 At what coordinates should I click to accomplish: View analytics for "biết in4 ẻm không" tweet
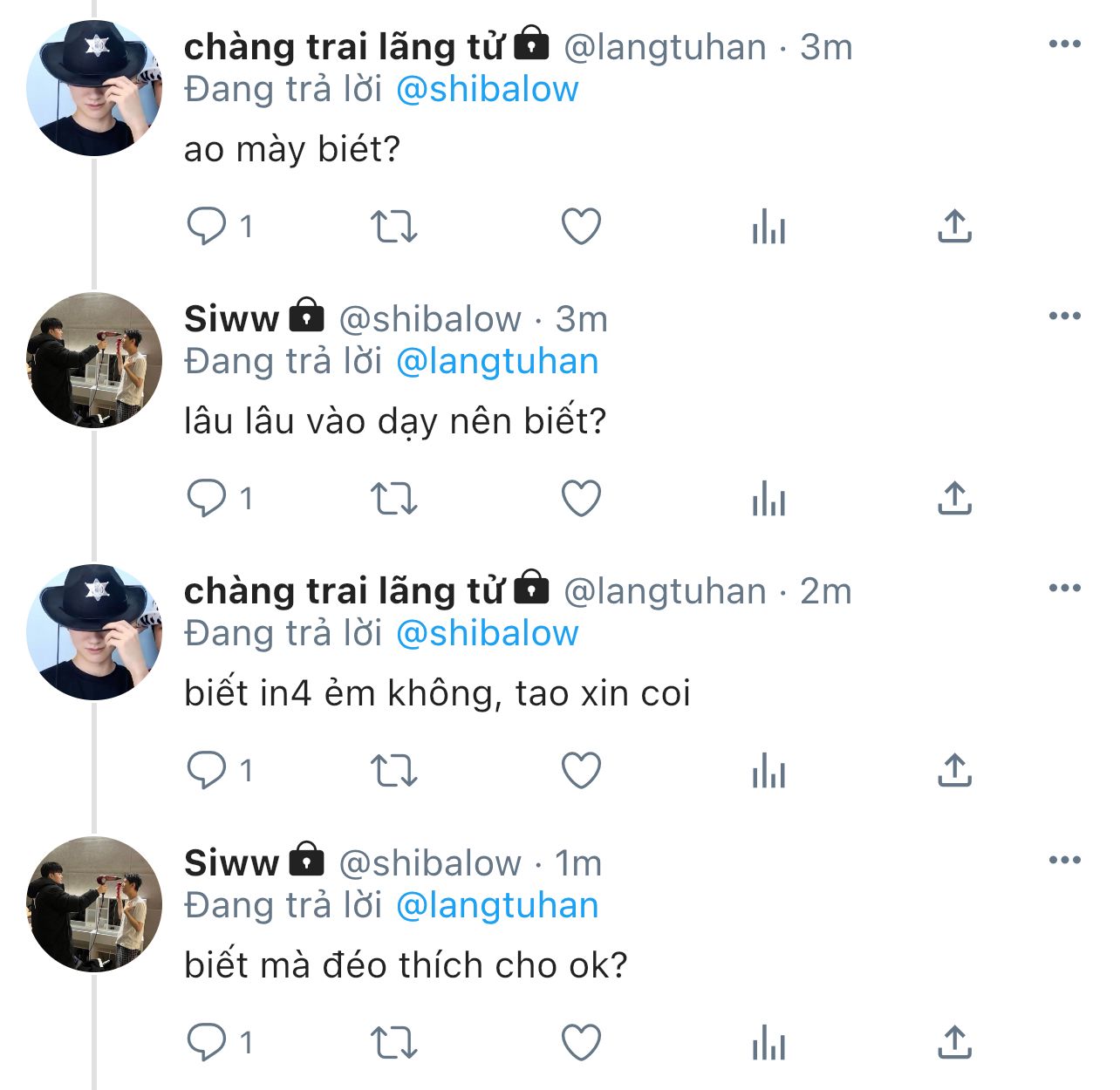[x=768, y=771]
